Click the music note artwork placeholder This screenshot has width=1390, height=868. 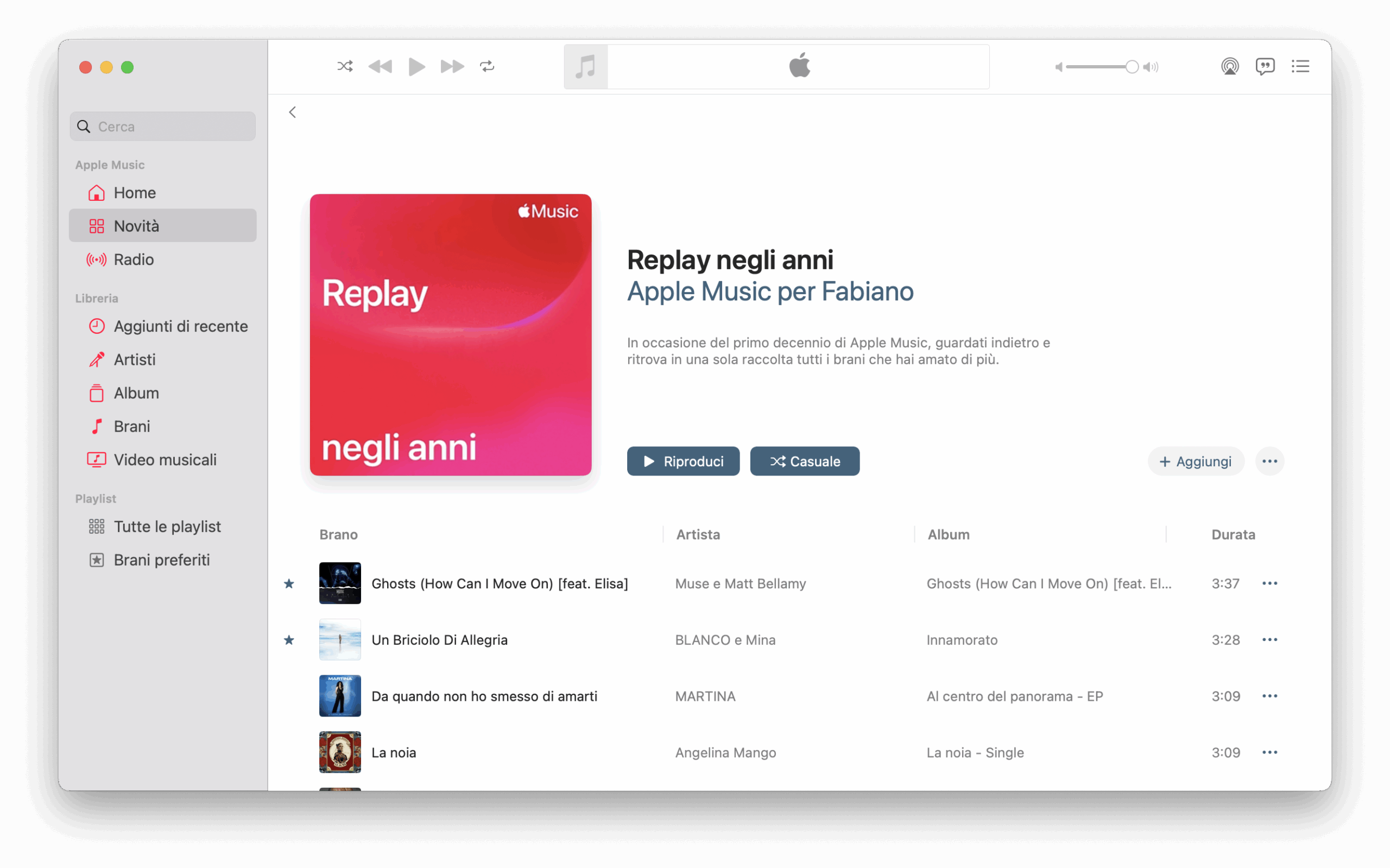[586, 67]
